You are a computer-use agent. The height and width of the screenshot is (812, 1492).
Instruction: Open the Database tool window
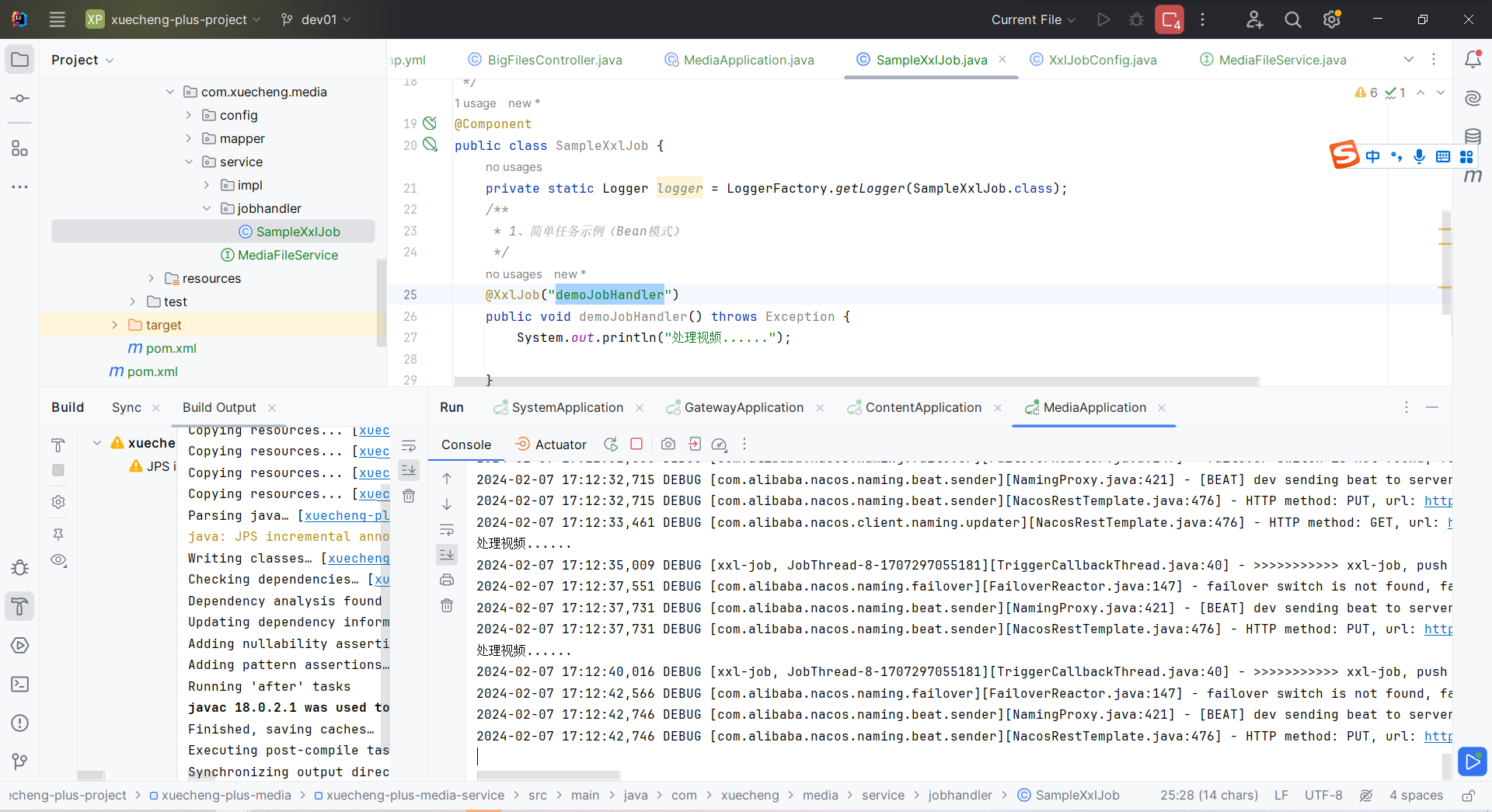point(1473,136)
